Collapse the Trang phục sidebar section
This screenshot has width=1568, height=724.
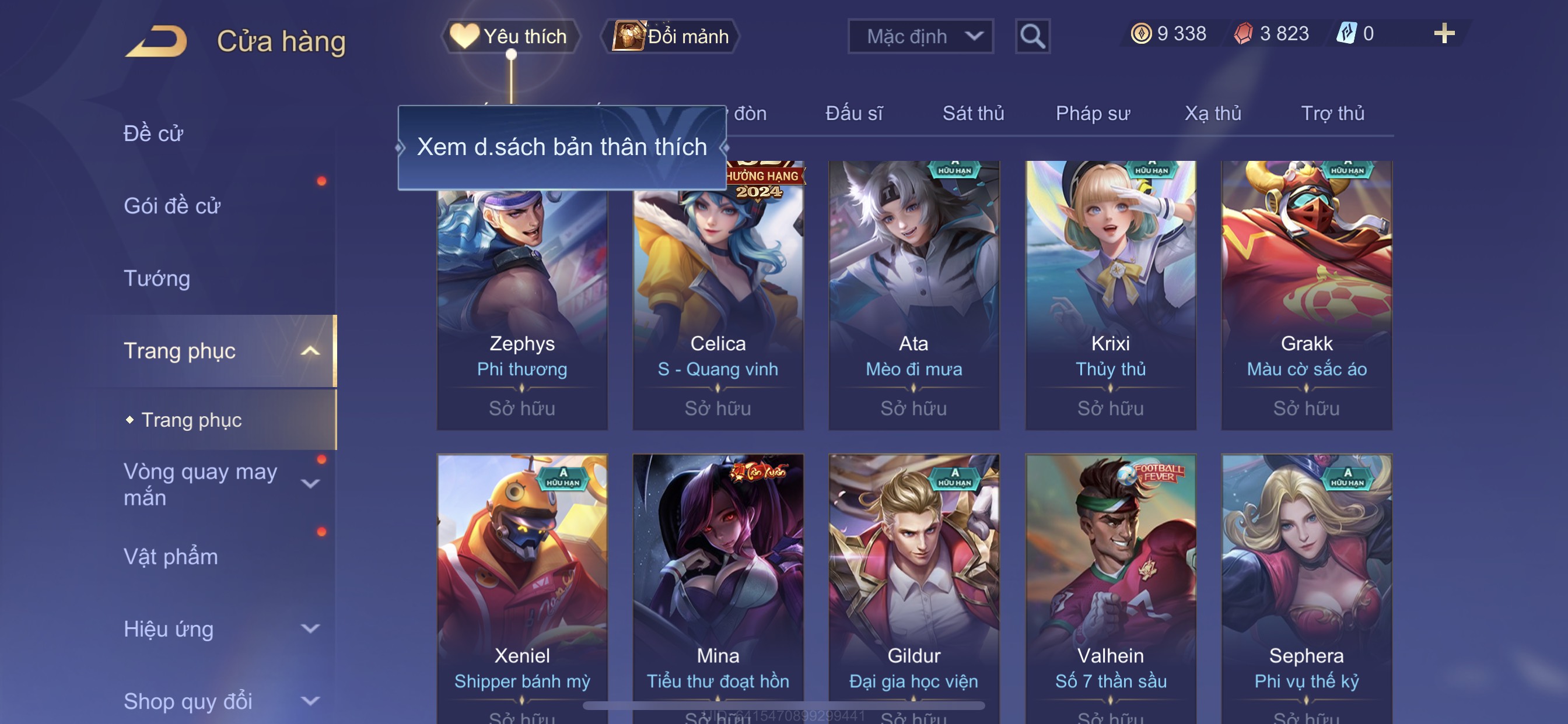(x=310, y=351)
